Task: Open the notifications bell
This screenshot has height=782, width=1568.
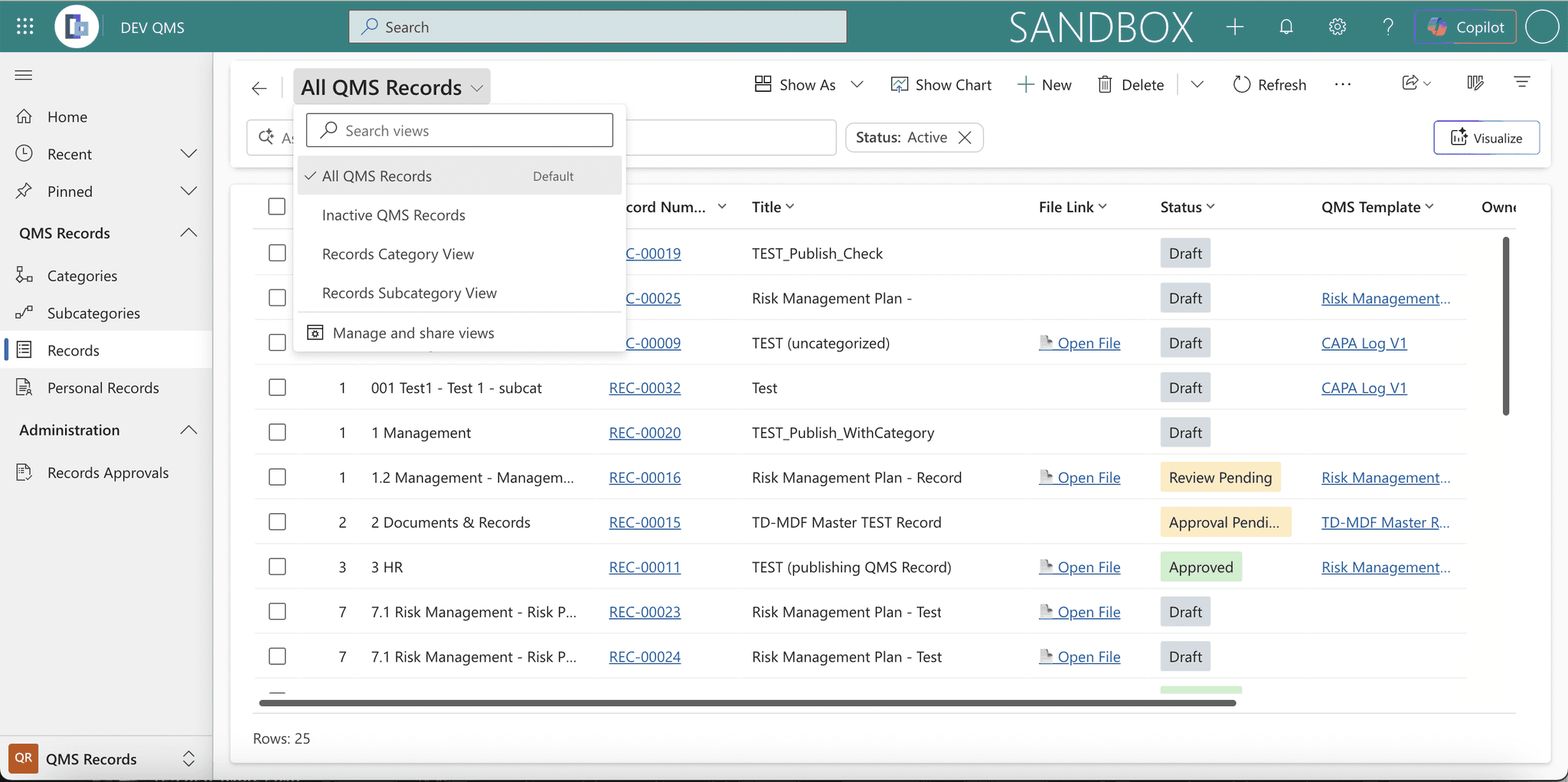Action: [x=1286, y=27]
